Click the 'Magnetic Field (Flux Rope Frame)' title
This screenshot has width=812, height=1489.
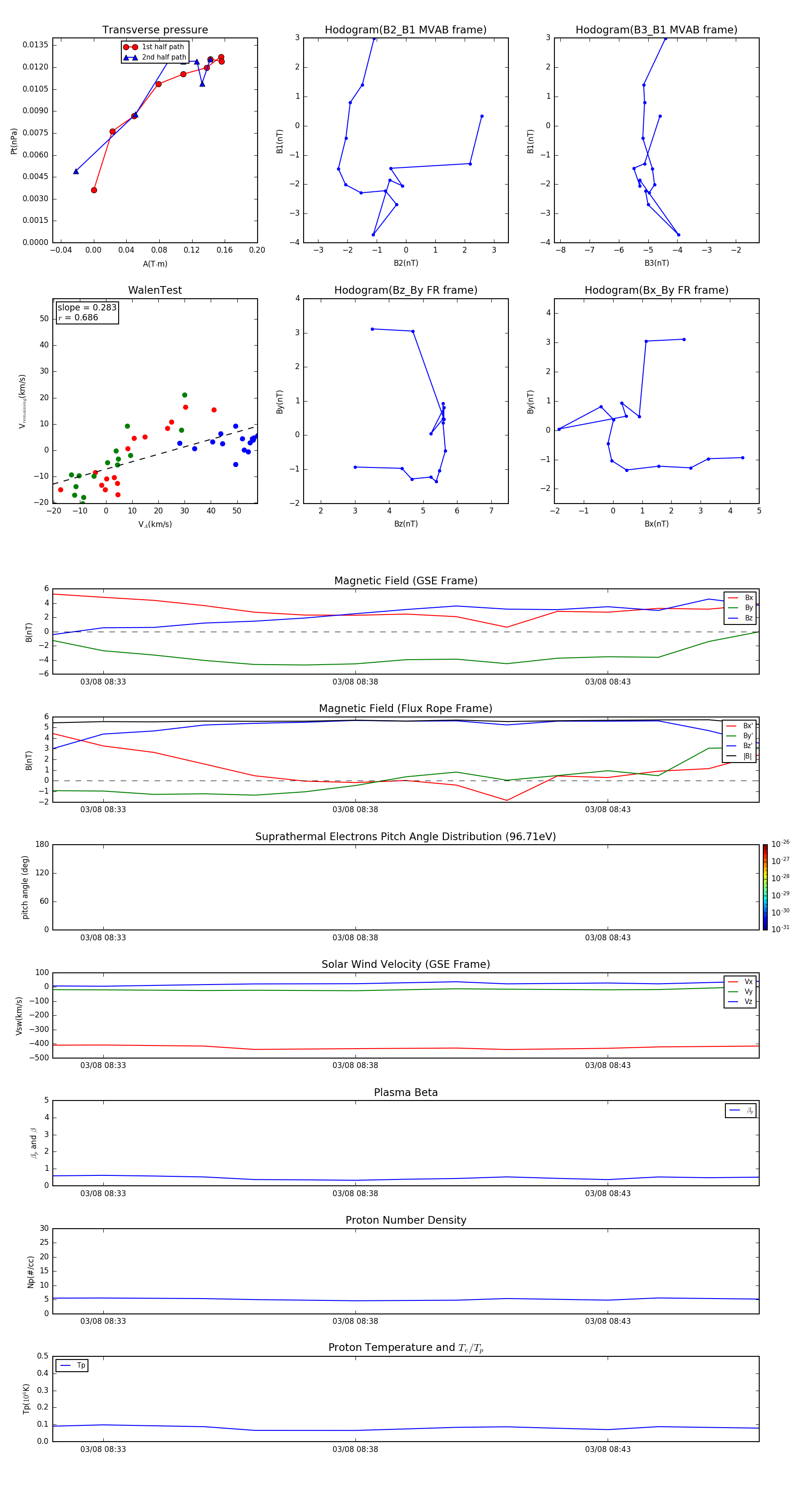pos(406,709)
